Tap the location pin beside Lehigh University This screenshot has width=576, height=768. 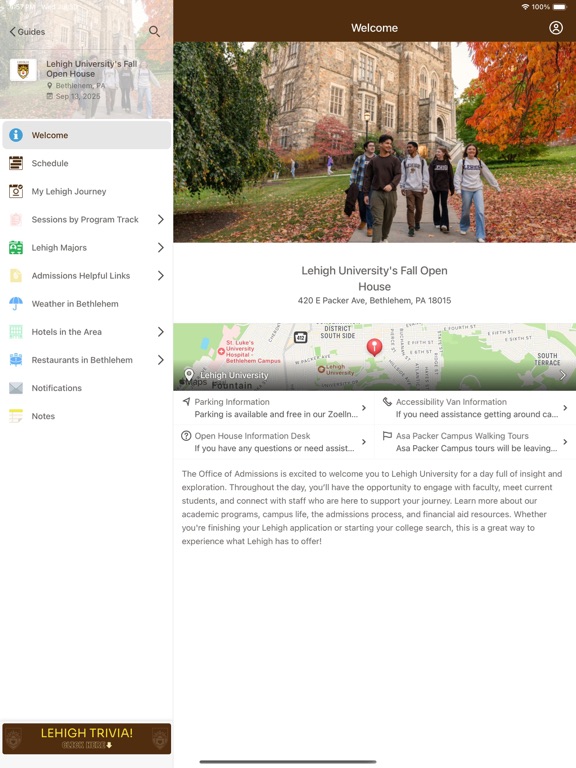[x=189, y=375]
